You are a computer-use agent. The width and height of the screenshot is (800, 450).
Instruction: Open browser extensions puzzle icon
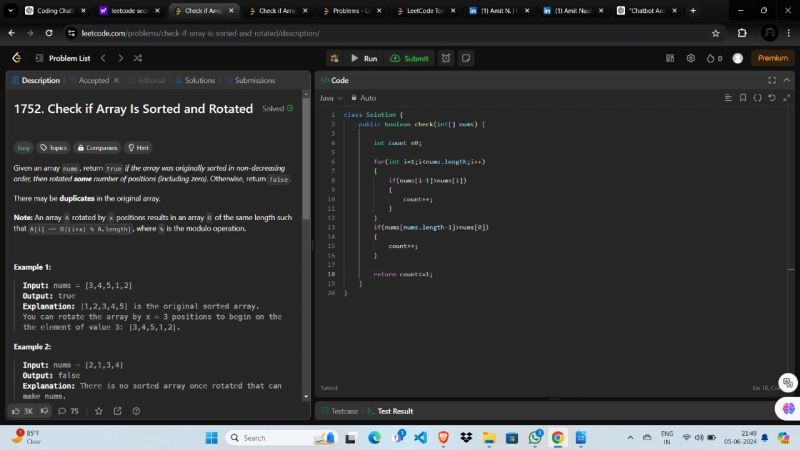coord(742,33)
